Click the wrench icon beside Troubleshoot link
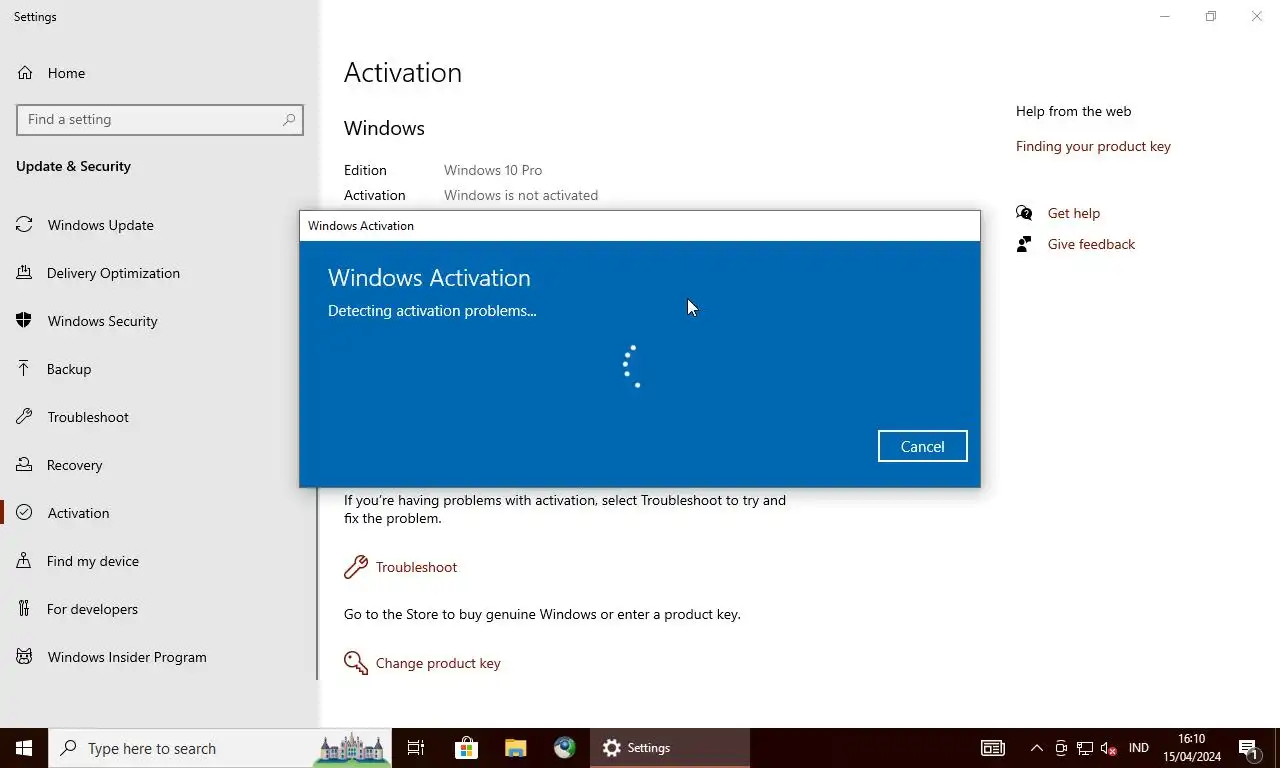The height and width of the screenshot is (768, 1280). (x=355, y=568)
